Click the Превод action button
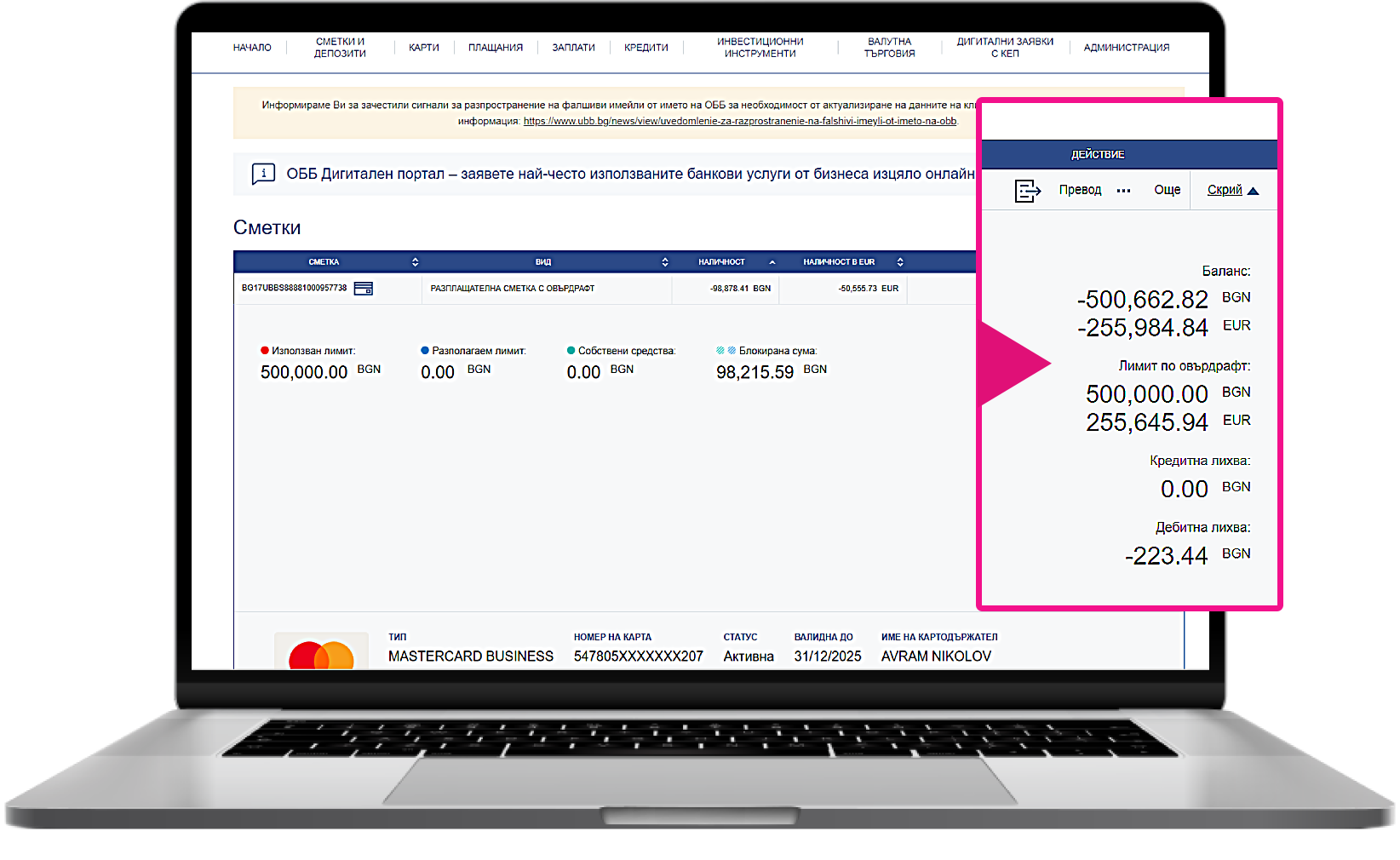Viewport: 1400px width, 860px height. click(1081, 190)
